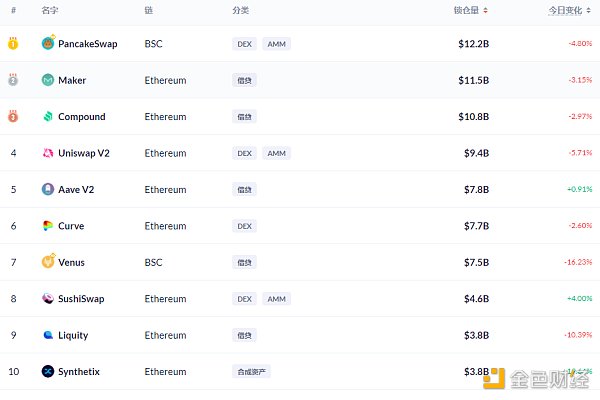
Task: Click the Maker logo icon
Action: tap(48, 80)
